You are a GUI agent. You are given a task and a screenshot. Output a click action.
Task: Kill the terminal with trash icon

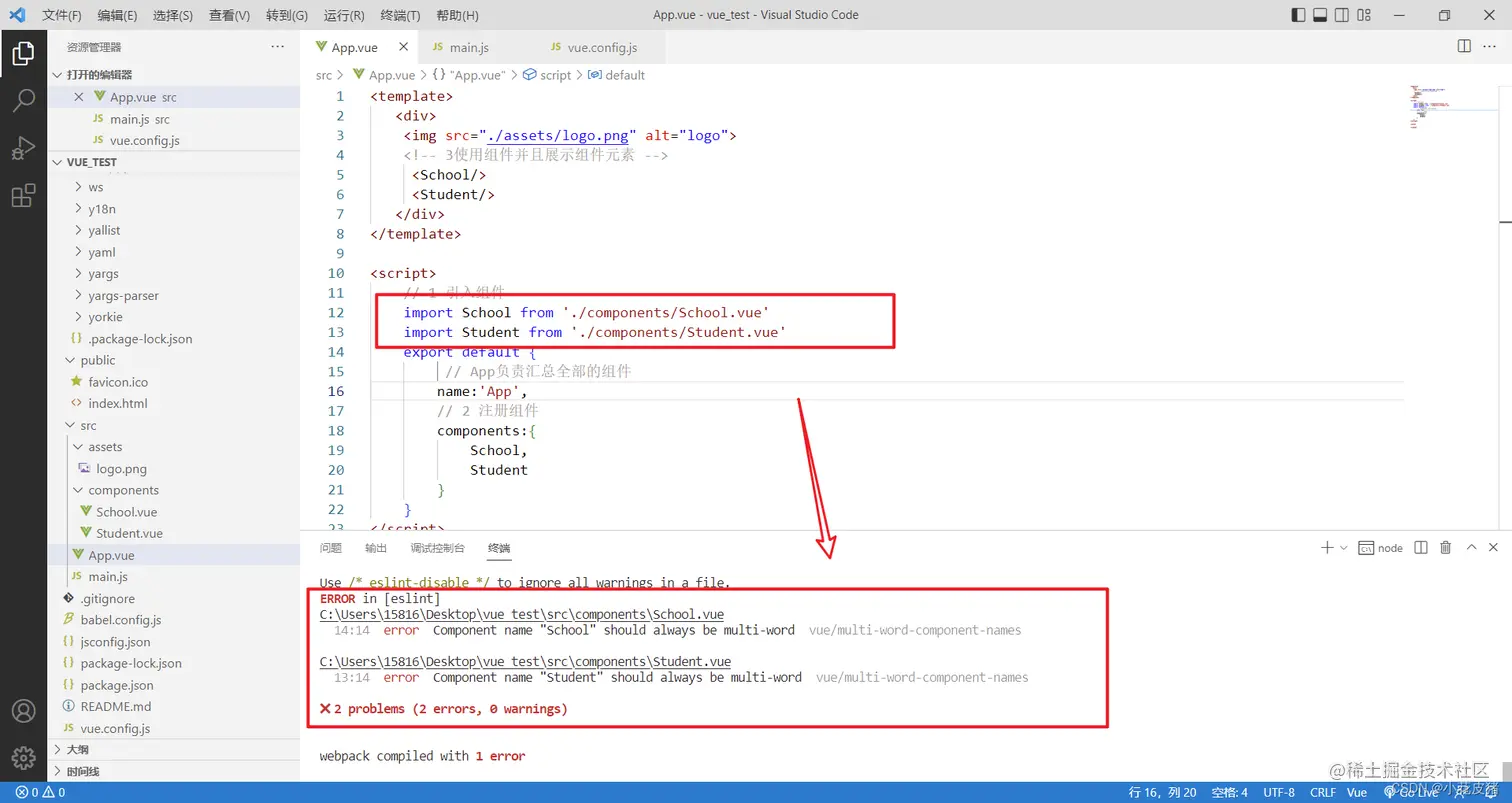point(1445,547)
